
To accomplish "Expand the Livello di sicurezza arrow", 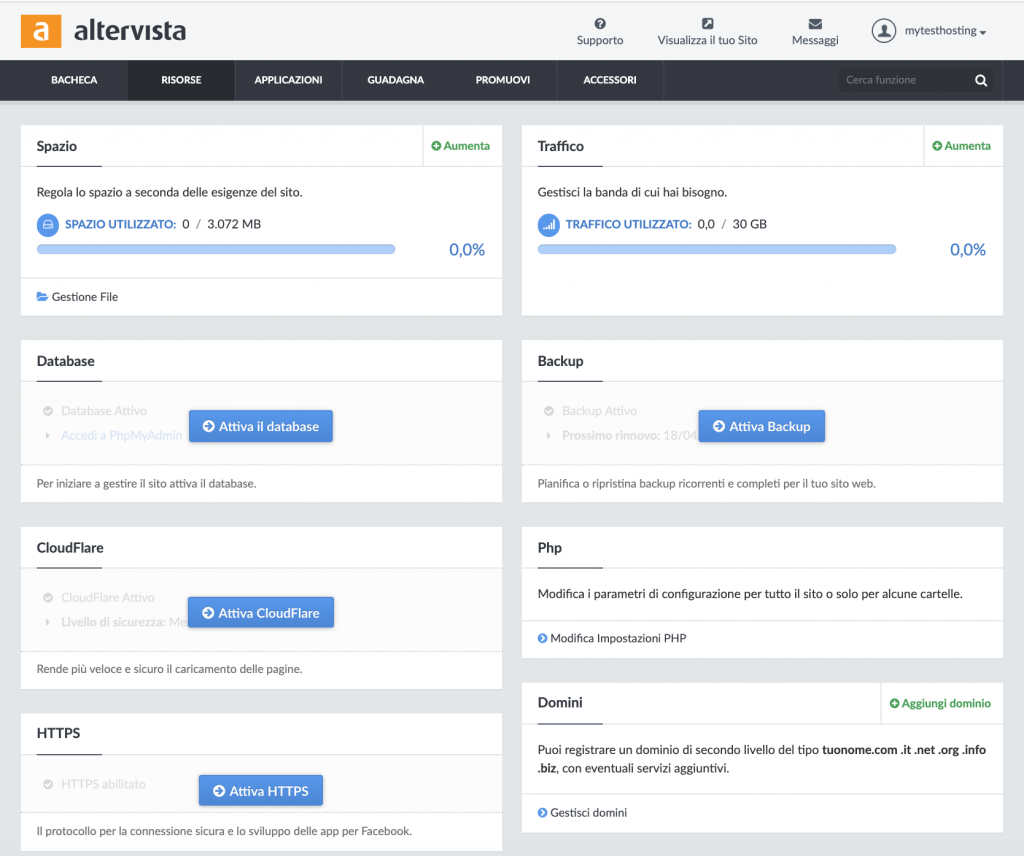I will 48,622.
